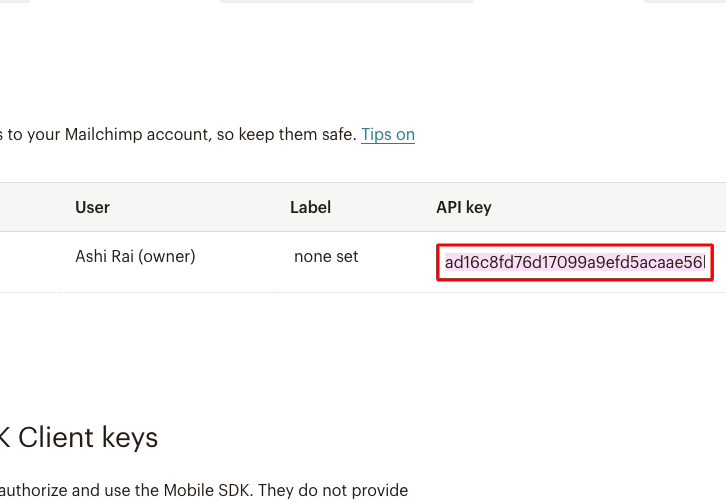Click the first name "Ashi" in the row
The height and width of the screenshot is (500, 726).
click(x=91, y=256)
